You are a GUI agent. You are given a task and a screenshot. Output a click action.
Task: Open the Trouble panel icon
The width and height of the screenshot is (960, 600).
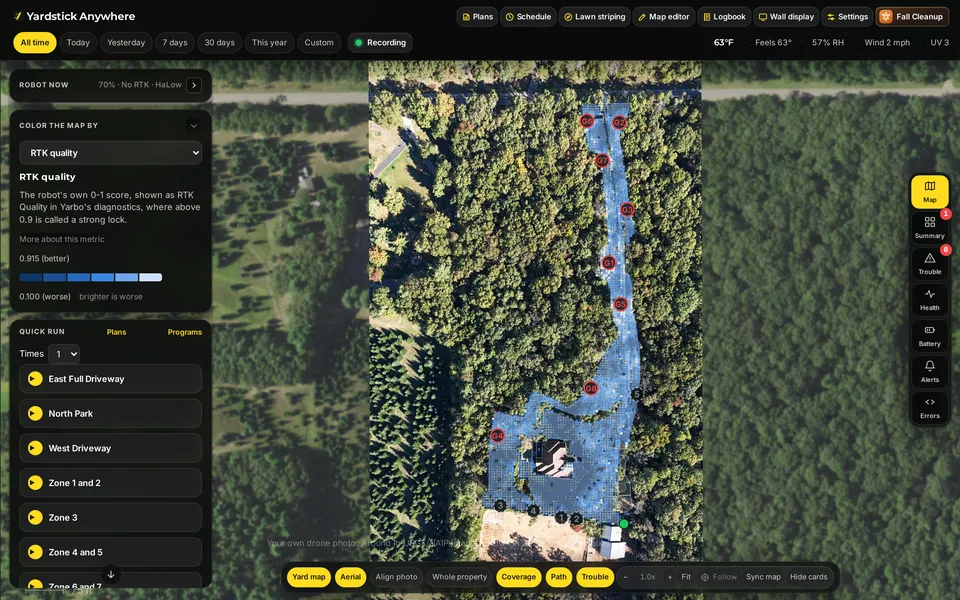929,263
